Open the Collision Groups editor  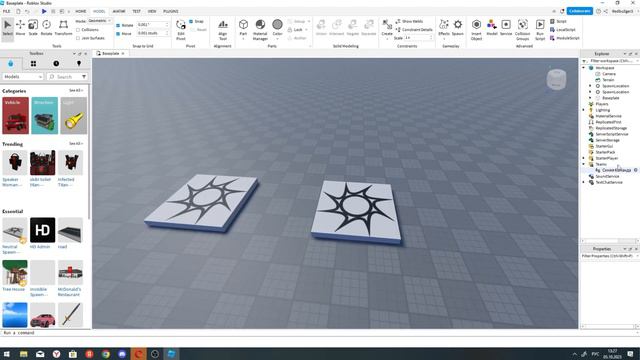[522, 29]
